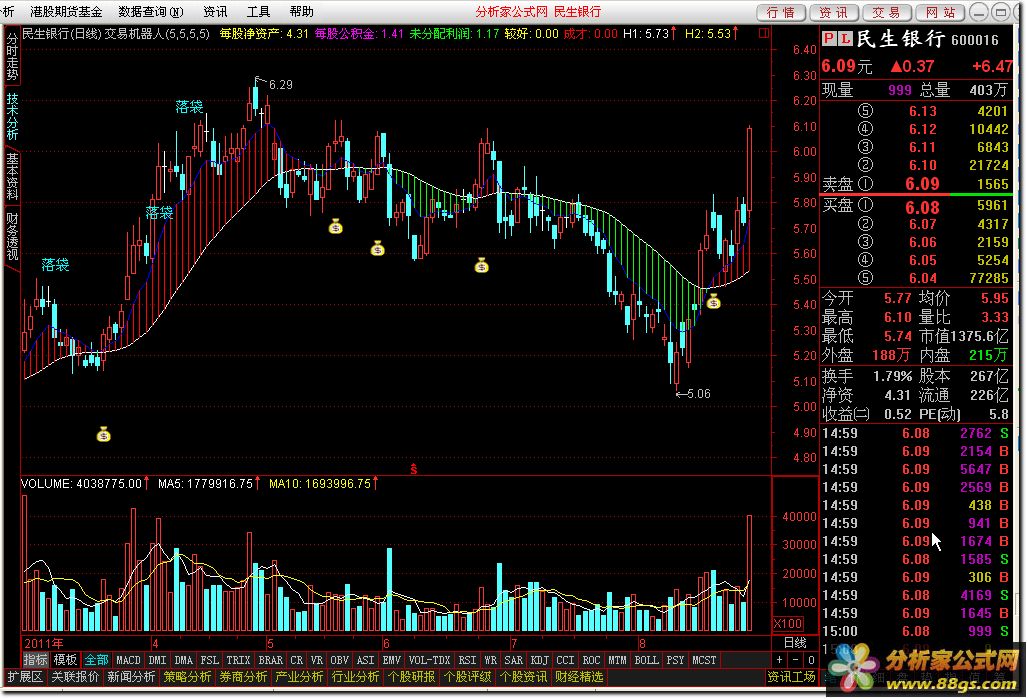Apply the MTM indicator

click(x=617, y=660)
